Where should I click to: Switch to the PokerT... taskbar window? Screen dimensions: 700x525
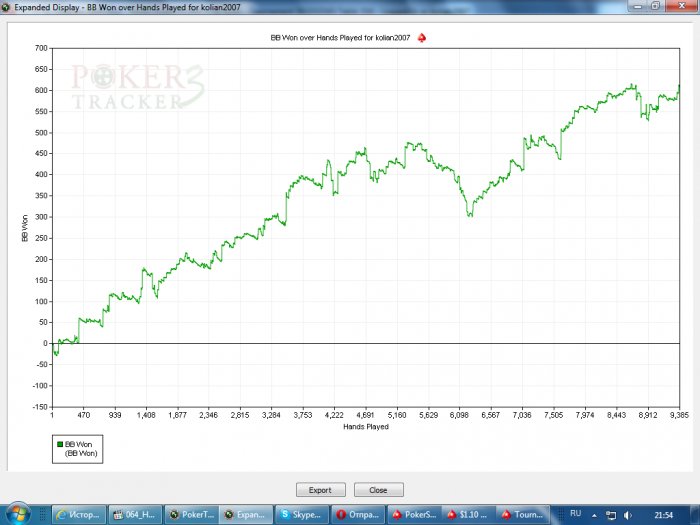(x=191, y=515)
